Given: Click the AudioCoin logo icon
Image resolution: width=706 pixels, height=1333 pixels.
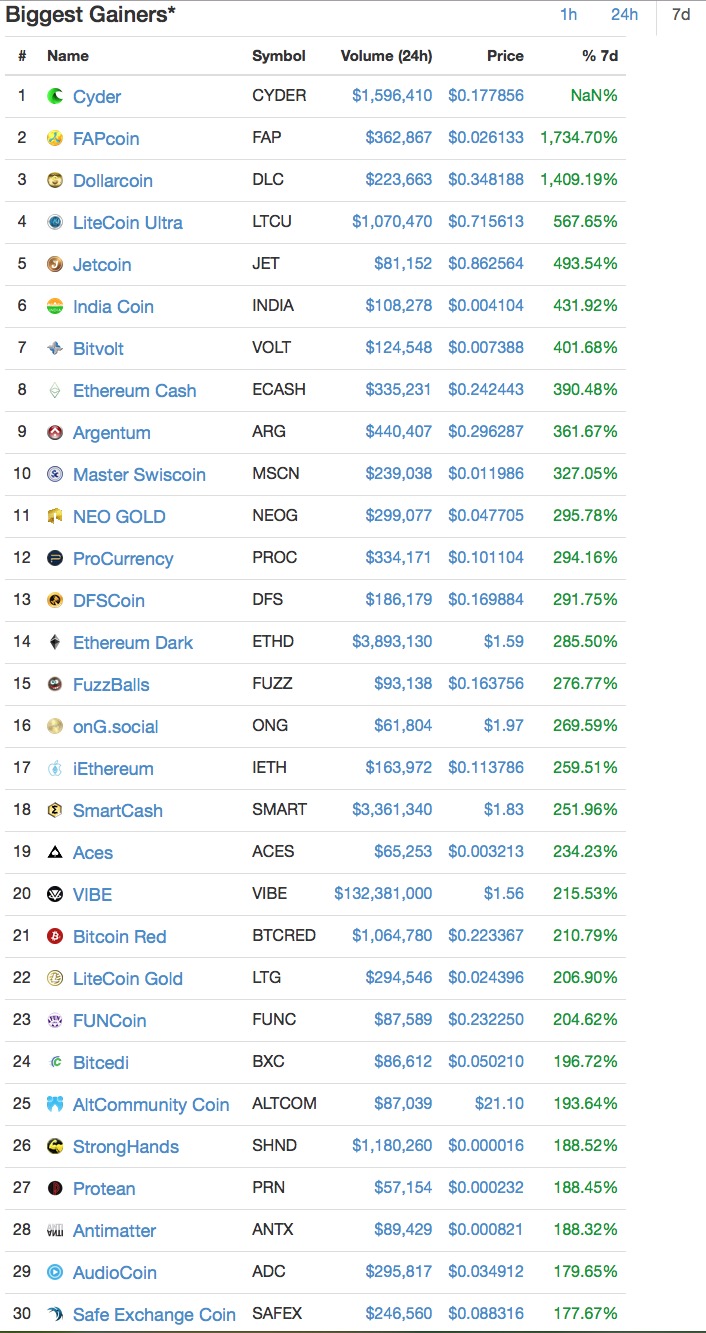Looking at the screenshot, I should click(x=55, y=1273).
